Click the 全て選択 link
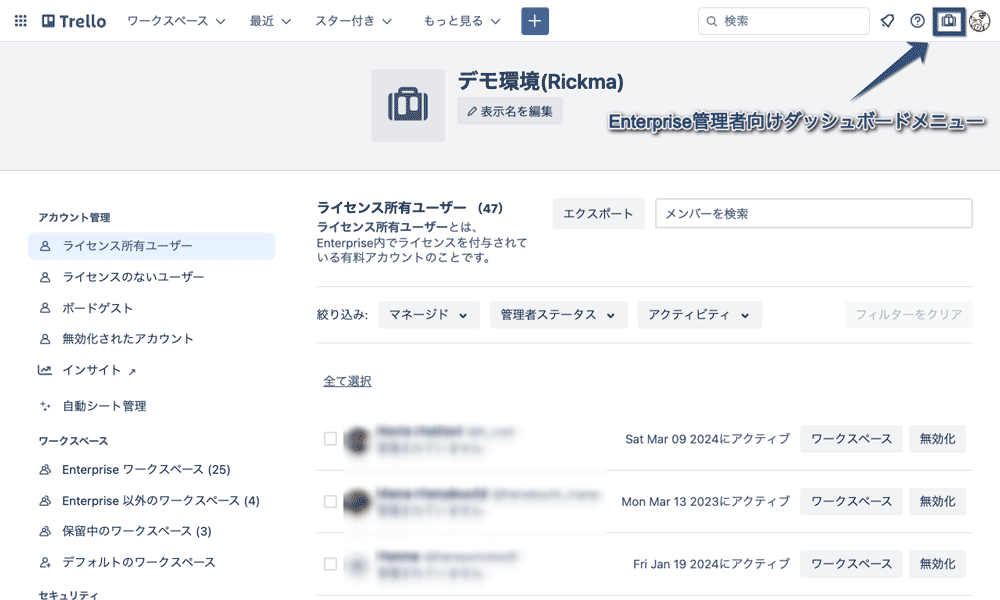 347,381
